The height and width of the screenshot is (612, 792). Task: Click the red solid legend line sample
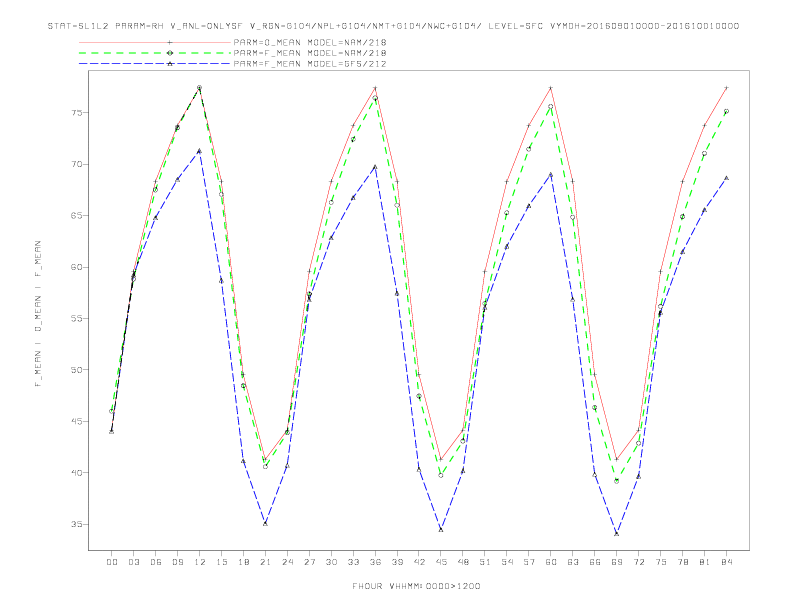pyautogui.click(x=155, y=42)
